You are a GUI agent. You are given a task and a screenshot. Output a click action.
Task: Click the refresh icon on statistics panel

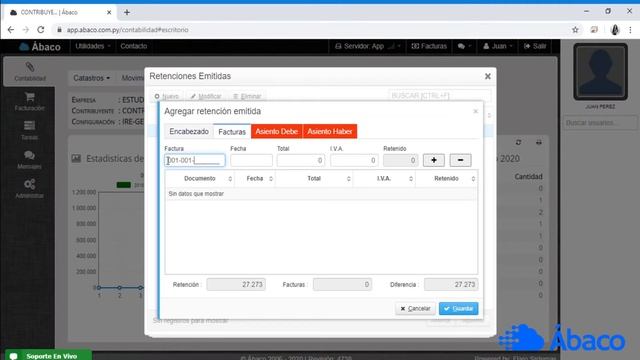[x=518, y=142]
